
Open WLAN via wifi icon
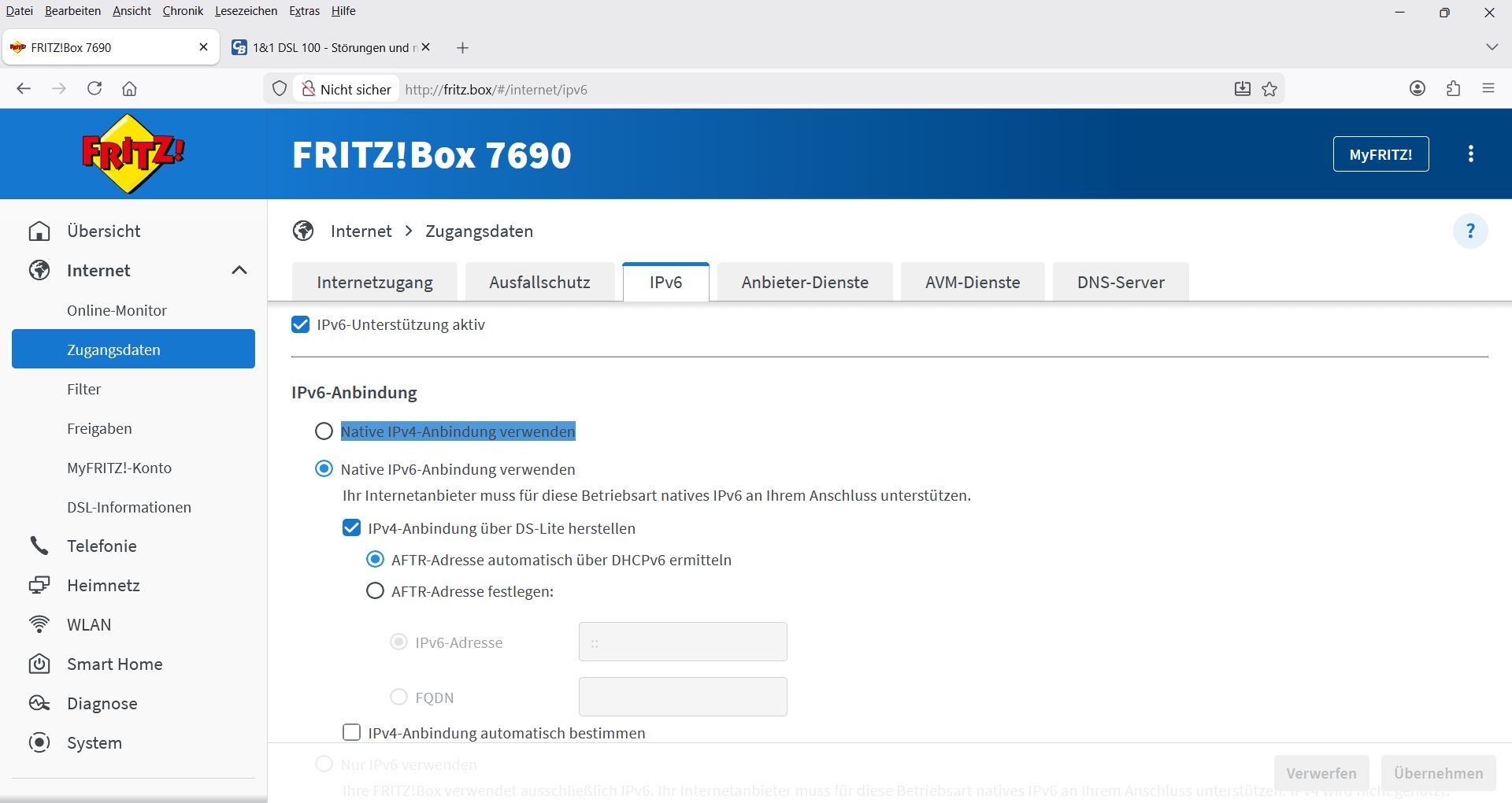tap(39, 624)
